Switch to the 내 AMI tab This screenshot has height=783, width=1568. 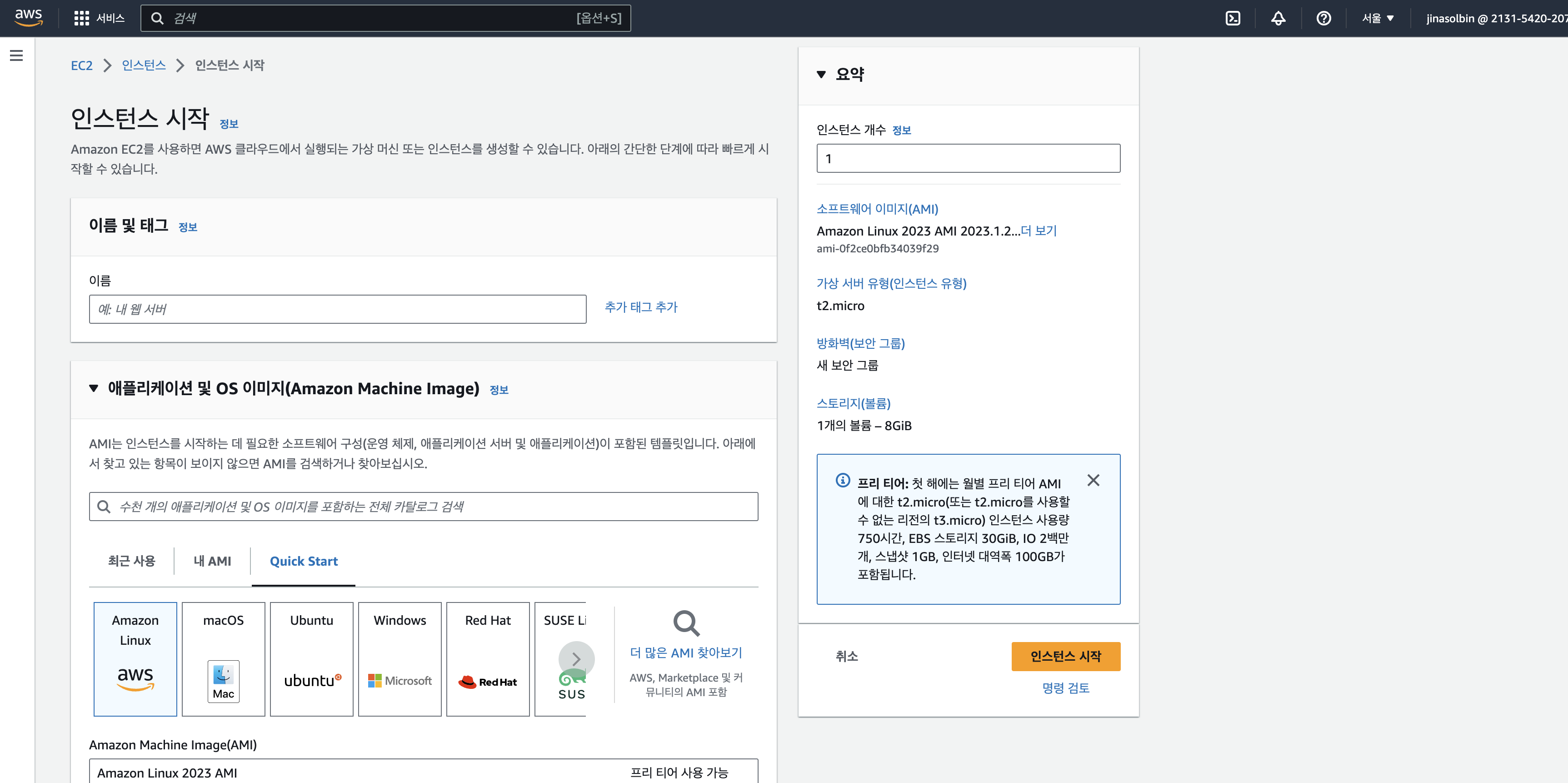pos(212,561)
